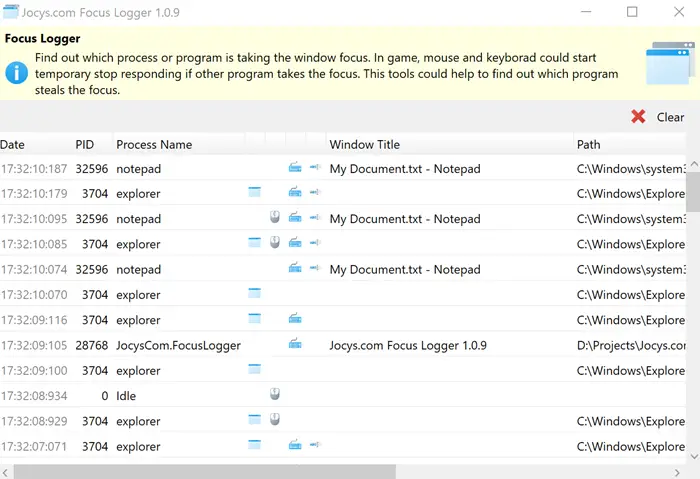Click the blue info icon
Viewport: 700px width, 479px height.
coord(17,73)
